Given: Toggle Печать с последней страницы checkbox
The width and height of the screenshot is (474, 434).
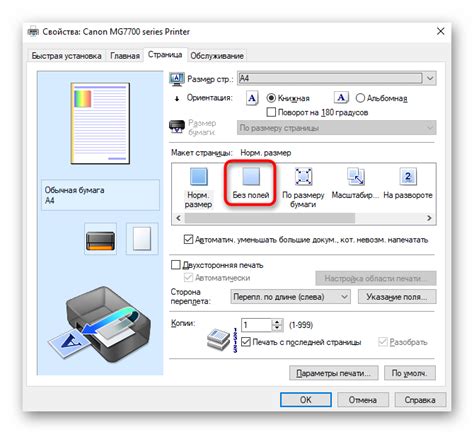Looking at the screenshot, I should (x=246, y=342).
